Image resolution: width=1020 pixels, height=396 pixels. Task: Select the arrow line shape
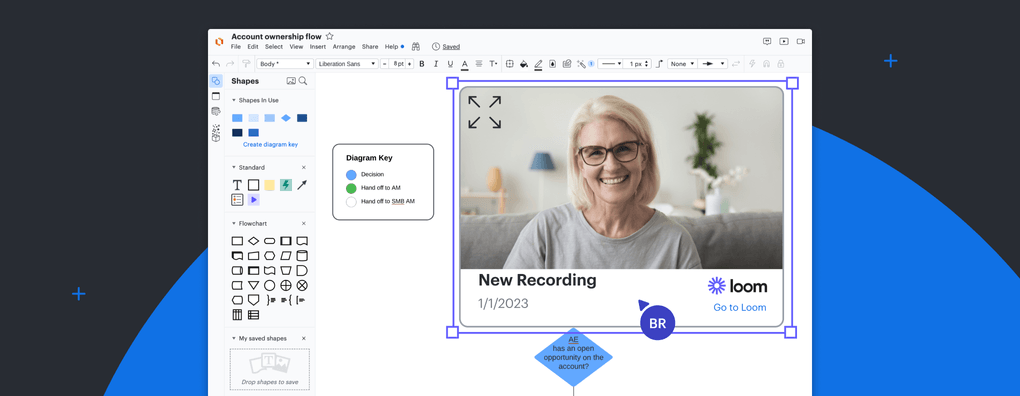[302, 185]
